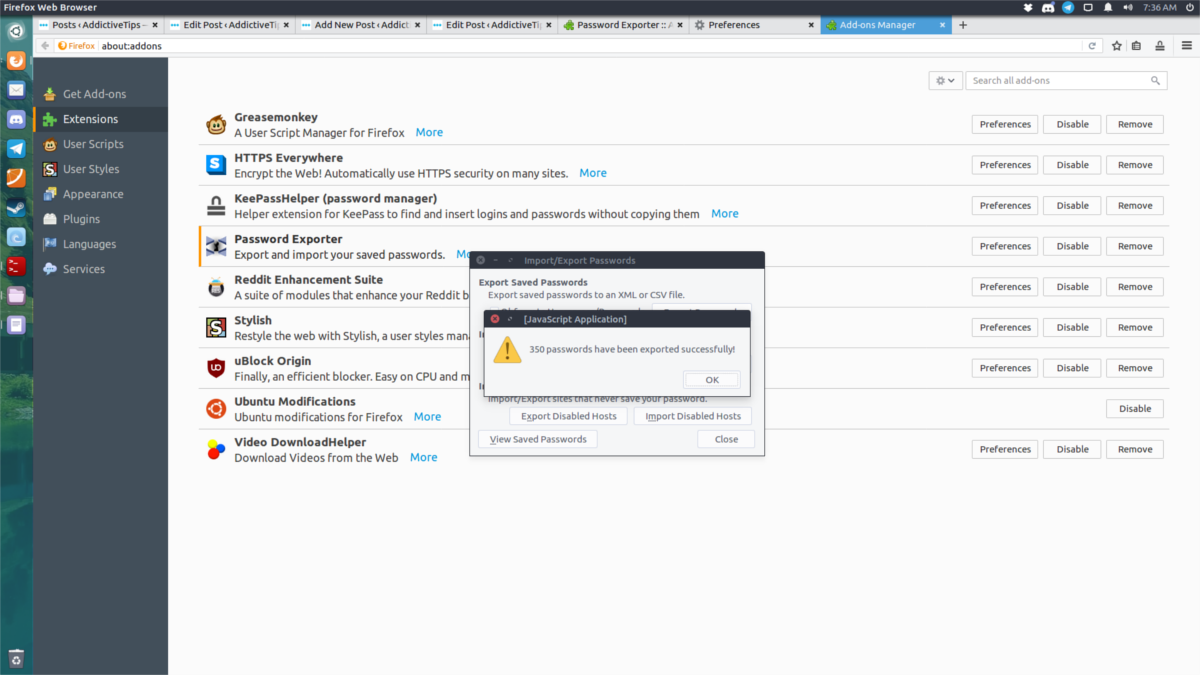Switch to the Password Exporter tab
The height and width of the screenshot is (675, 1200).
(x=623, y=25)
